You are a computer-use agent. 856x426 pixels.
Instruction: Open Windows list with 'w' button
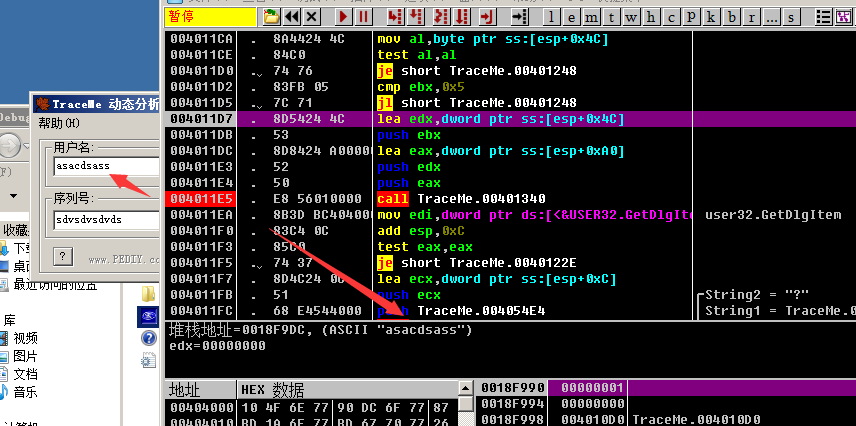point(632,17)
